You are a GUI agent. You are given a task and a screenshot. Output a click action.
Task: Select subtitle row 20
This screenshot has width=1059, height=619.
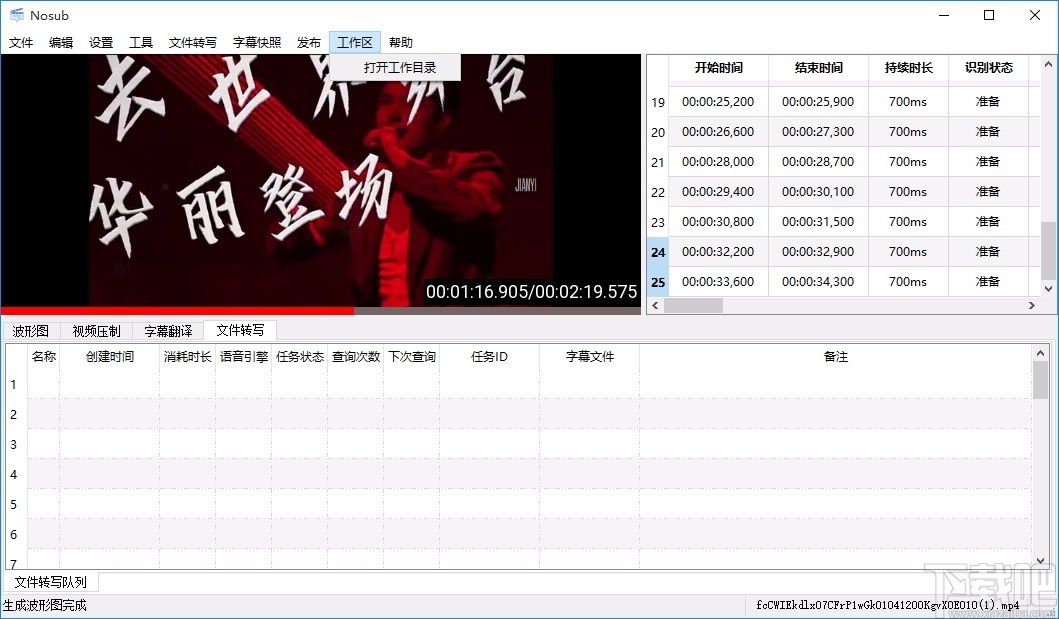(x=658, y=132)
